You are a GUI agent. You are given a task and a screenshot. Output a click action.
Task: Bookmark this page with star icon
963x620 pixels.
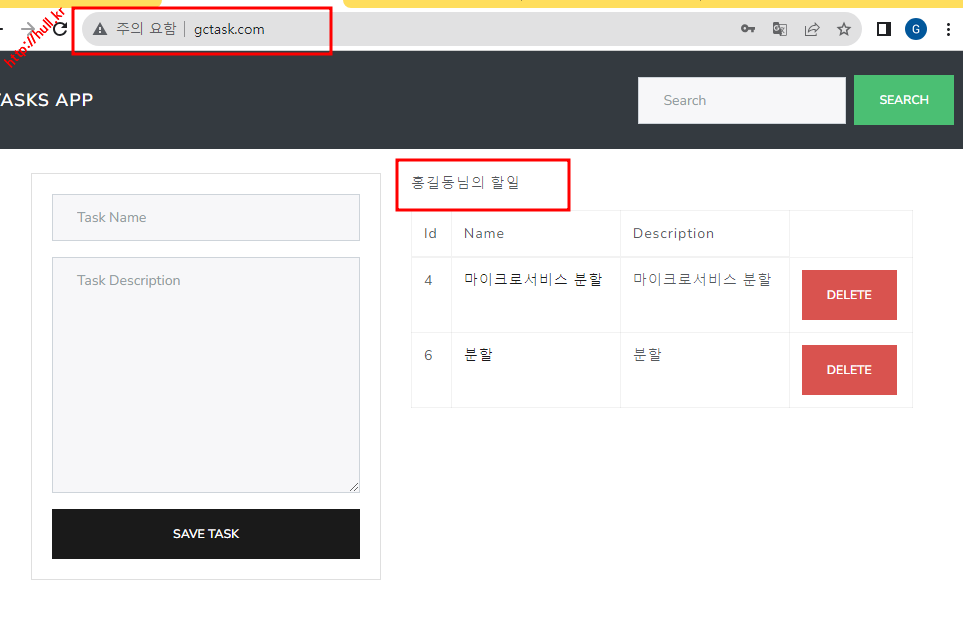click(844, 29)
